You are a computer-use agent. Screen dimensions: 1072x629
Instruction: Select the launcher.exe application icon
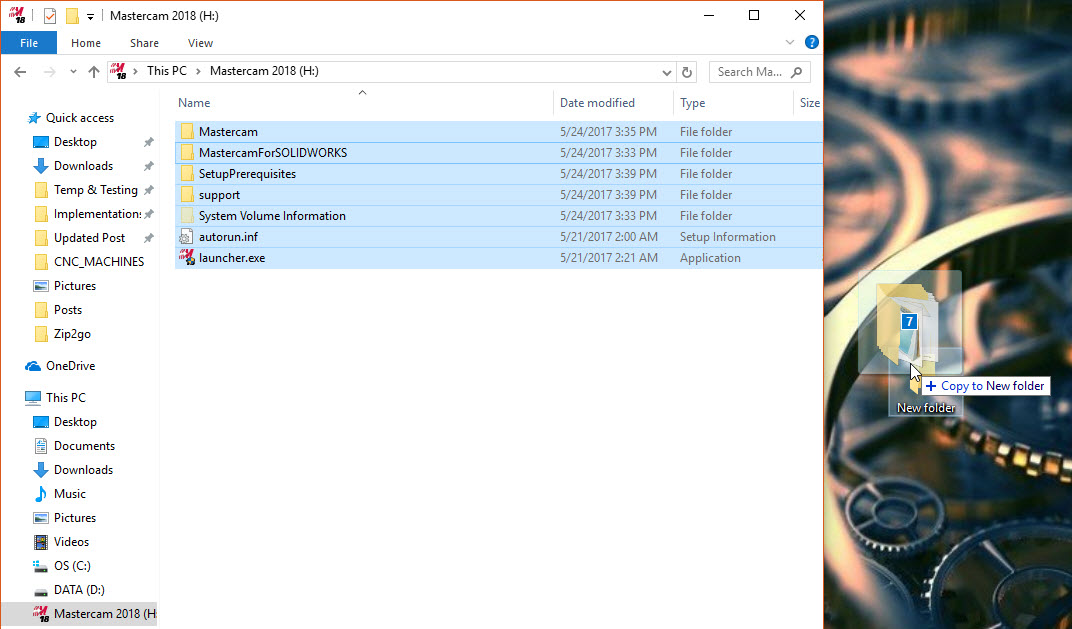click(187, 257)
